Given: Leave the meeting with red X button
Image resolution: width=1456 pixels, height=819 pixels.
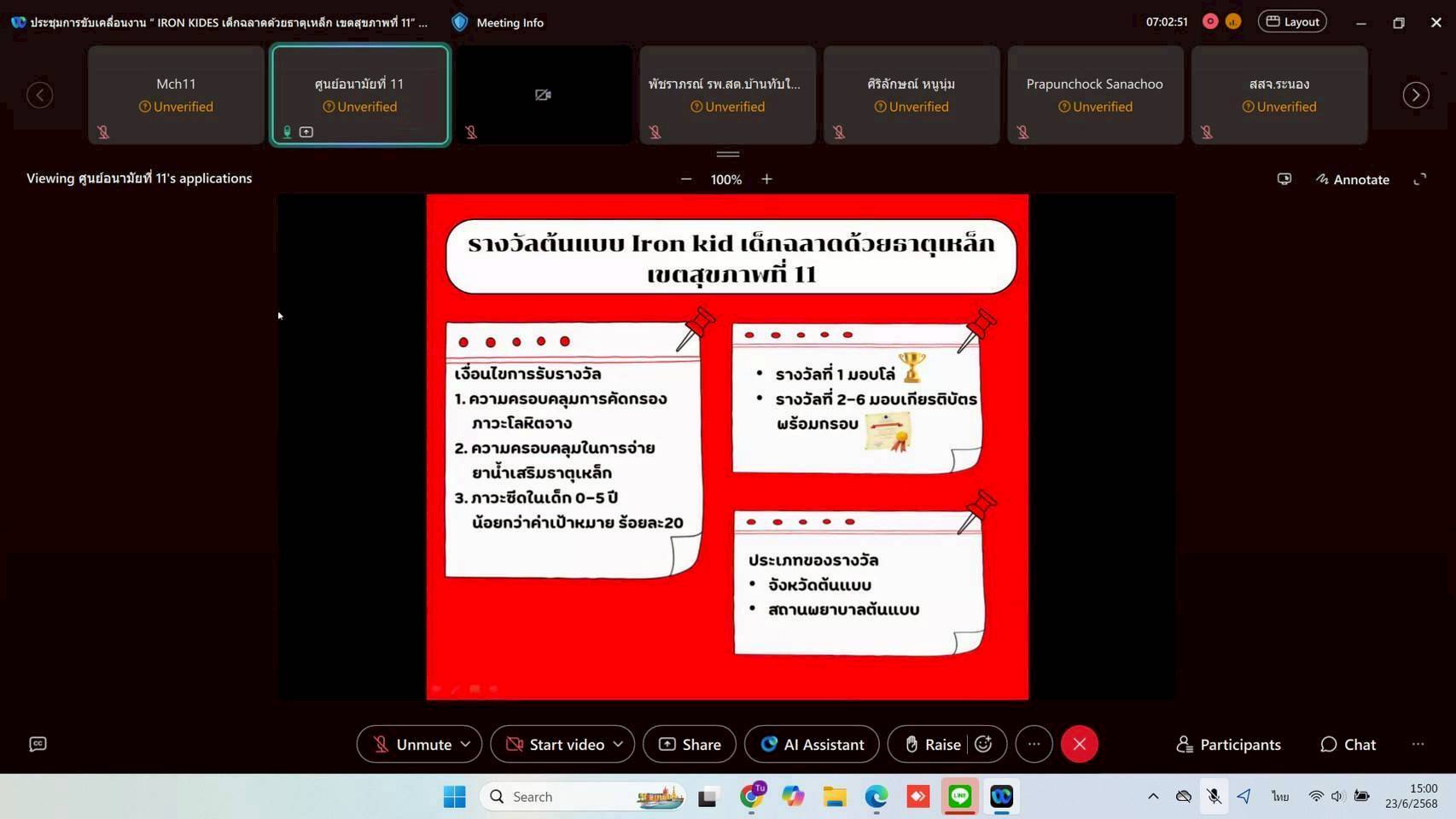Looking at the screenshot, I should tap(1080, 744).
